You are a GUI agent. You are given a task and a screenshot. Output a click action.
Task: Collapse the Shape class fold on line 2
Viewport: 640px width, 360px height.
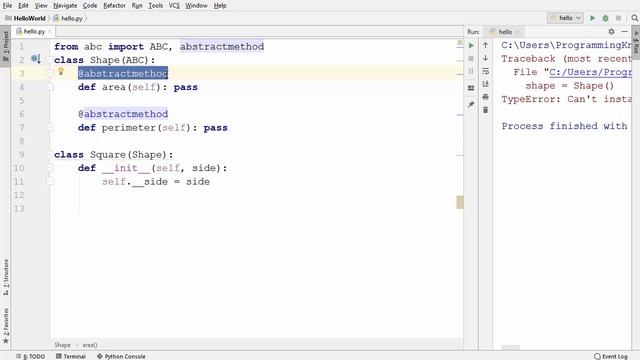pyautogui.click(x=49, y=60)
